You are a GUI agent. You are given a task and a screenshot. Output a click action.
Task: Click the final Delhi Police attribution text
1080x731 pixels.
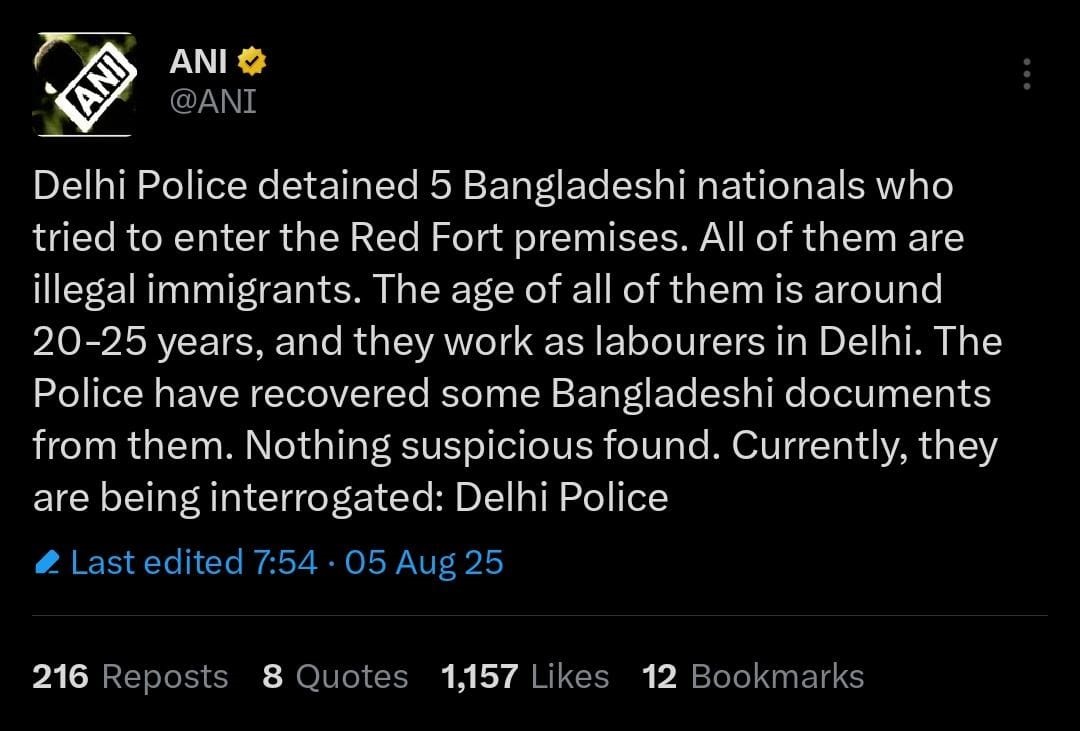[x=562, y=497]
